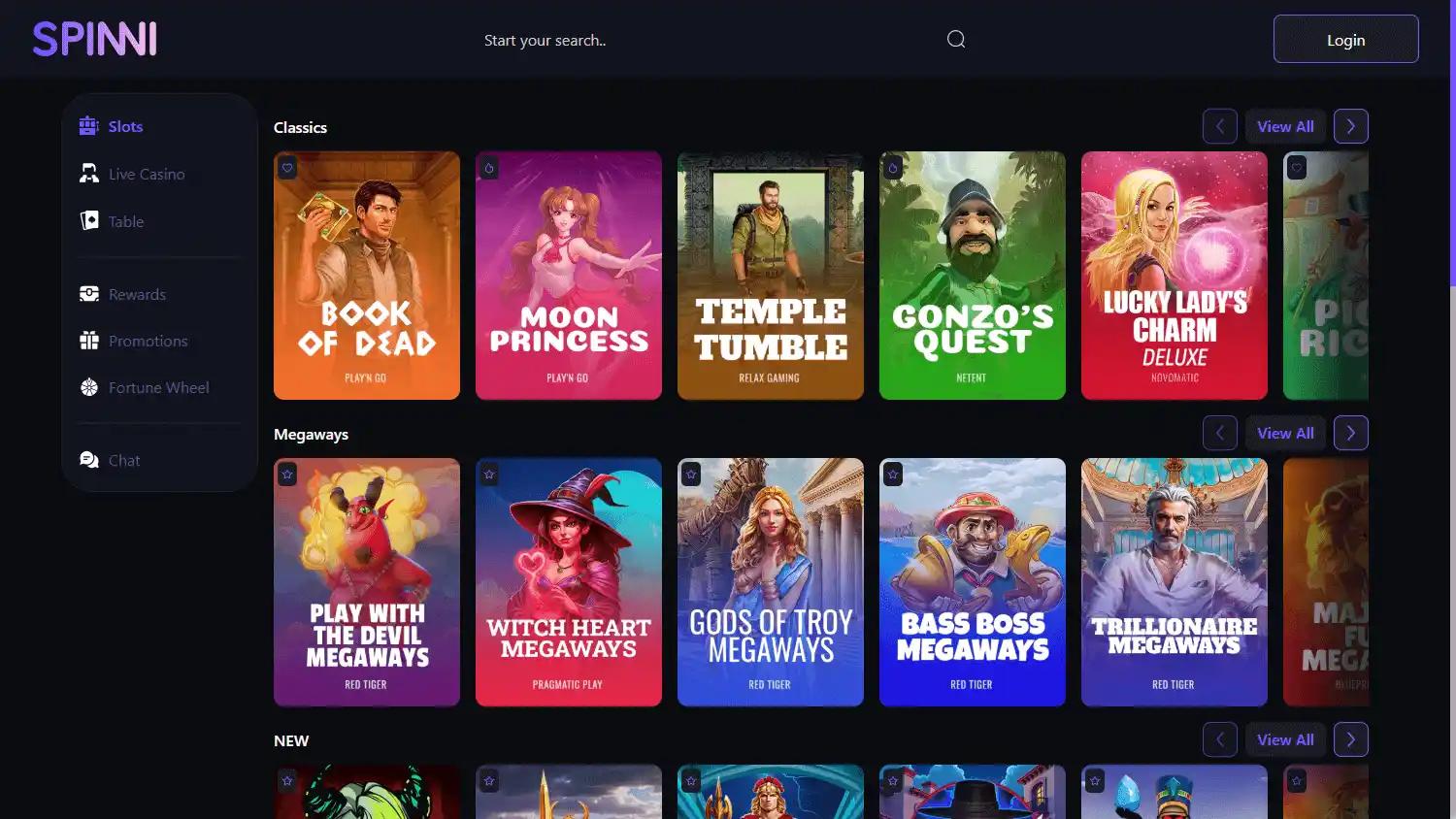Open the Gods of Troy Megaways game
This screenshot has height=819, width=1456.
[x=771, y=582]
